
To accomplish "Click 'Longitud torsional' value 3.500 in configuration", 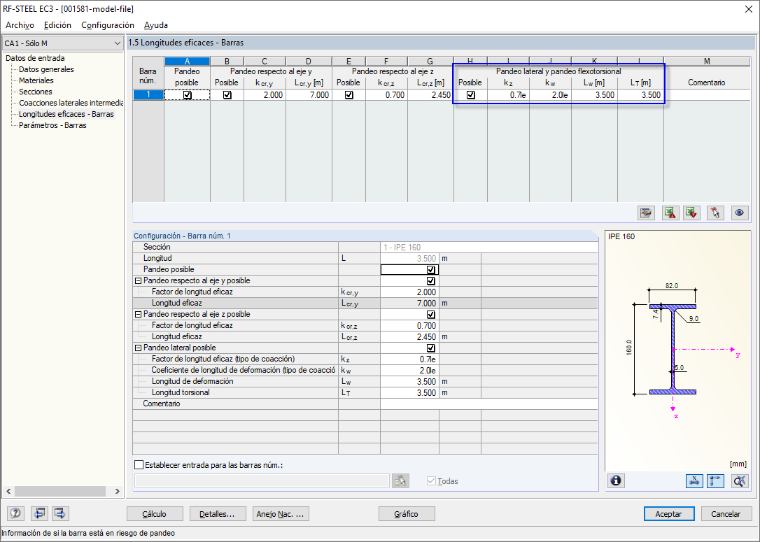I will click(x=410, y=393).
